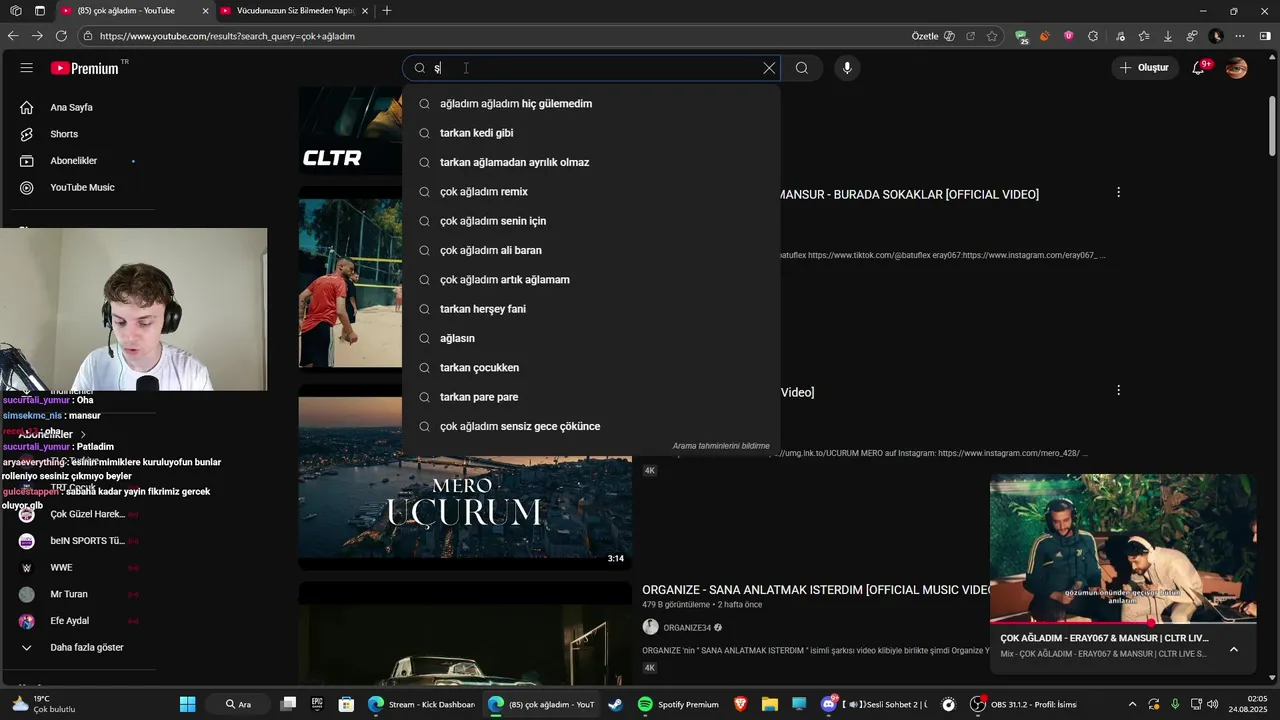Image resolution: width=1280 pixels, height=720 pixels.
Task: Open browser extensions puzzle icon
Action: [1093, 36]
